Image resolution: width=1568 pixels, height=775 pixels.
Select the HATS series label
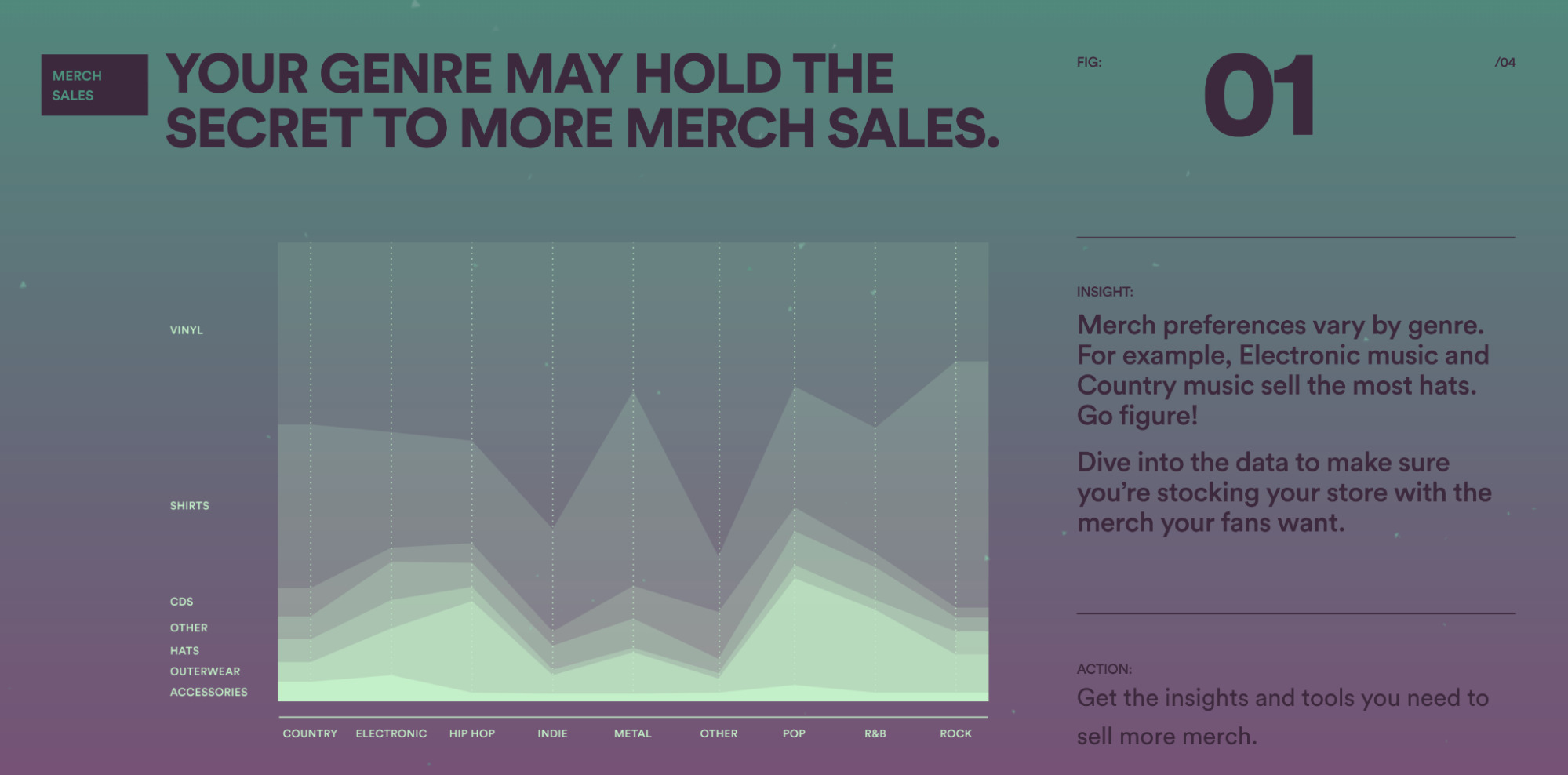[x=184, y=651]
